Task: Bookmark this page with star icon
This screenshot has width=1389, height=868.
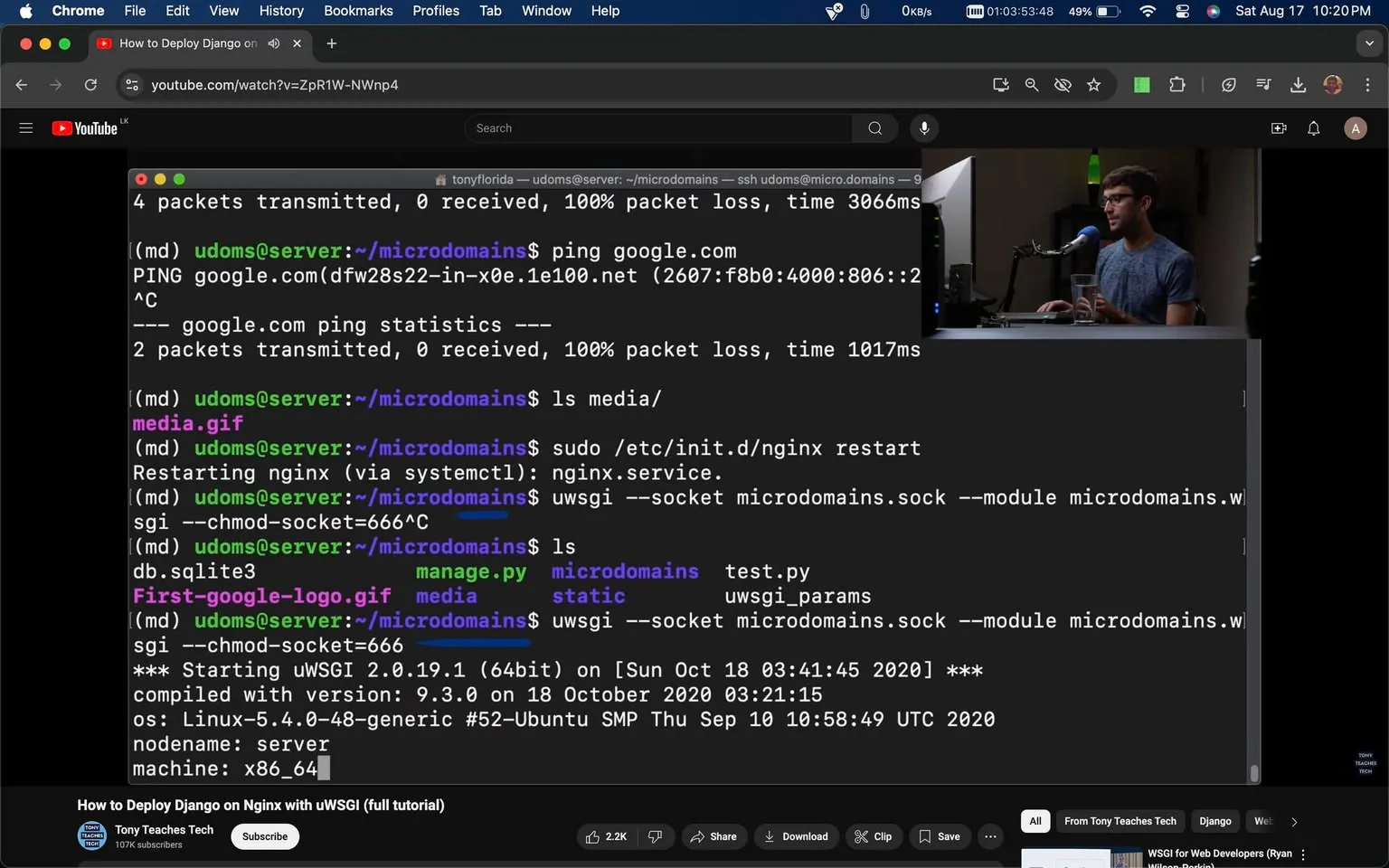Action: click(x=1094, y=85)
